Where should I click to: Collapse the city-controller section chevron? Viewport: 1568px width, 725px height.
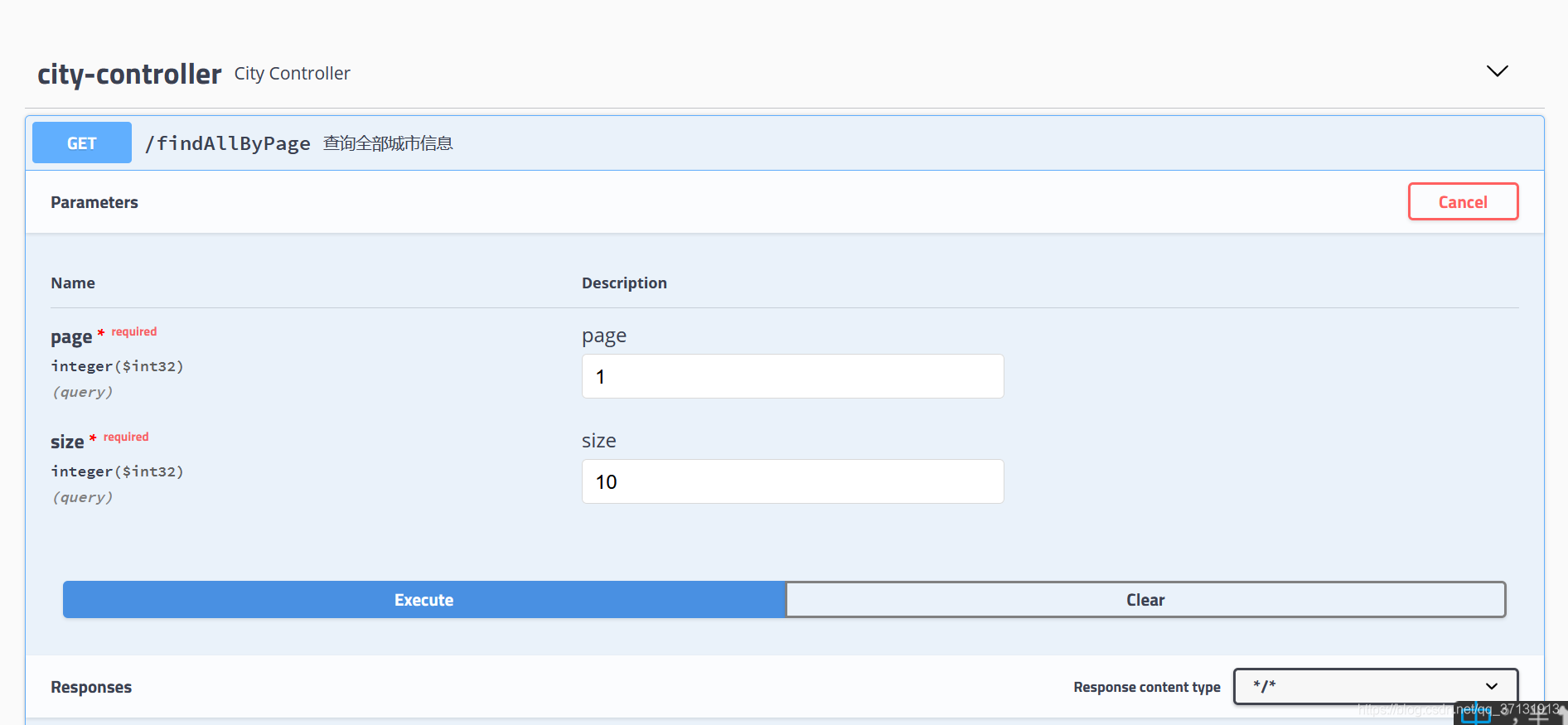pyautogui.click(x=1497, y=71)
